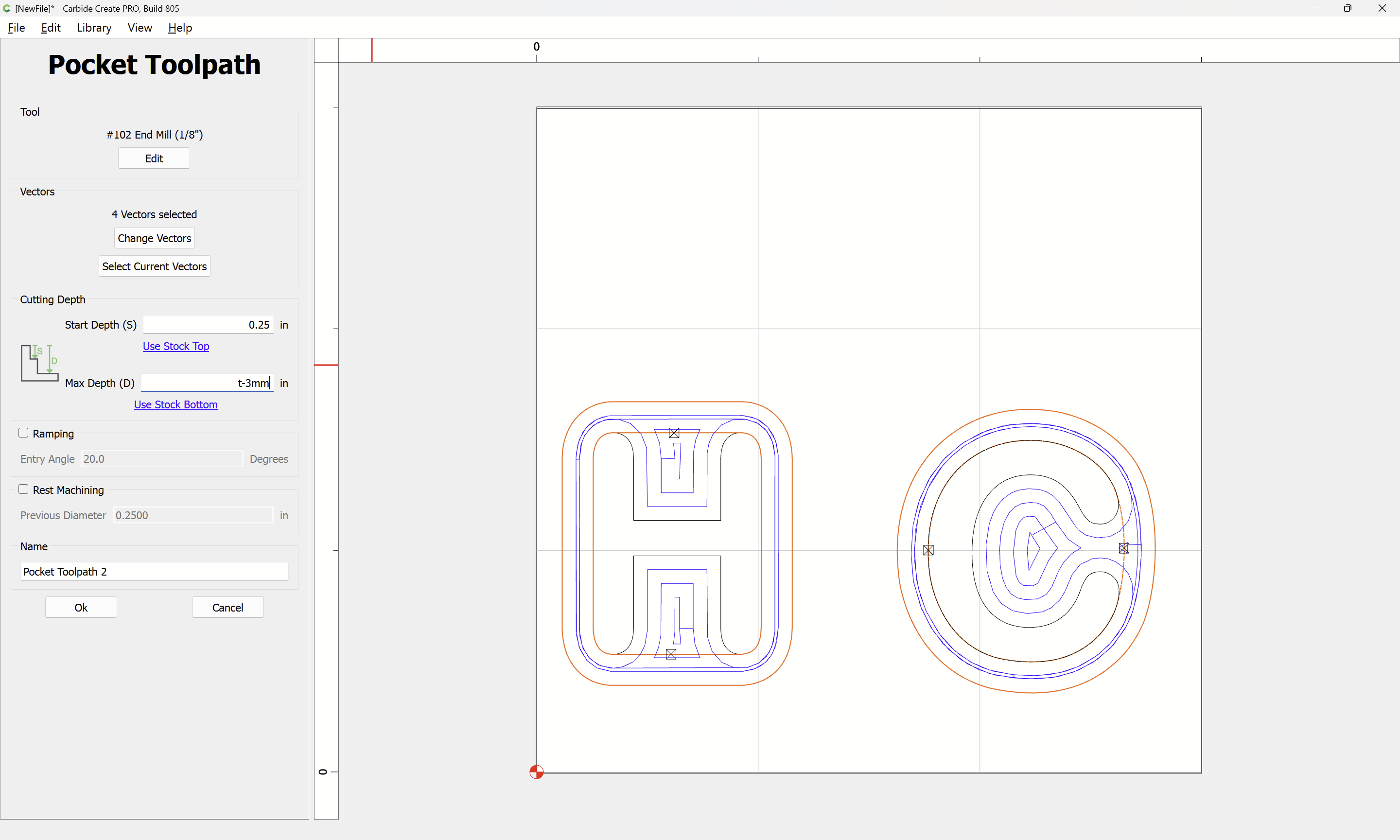Click the left plunge marker in the C shape
Screen dimensions: 1400x840
(928, 550)
